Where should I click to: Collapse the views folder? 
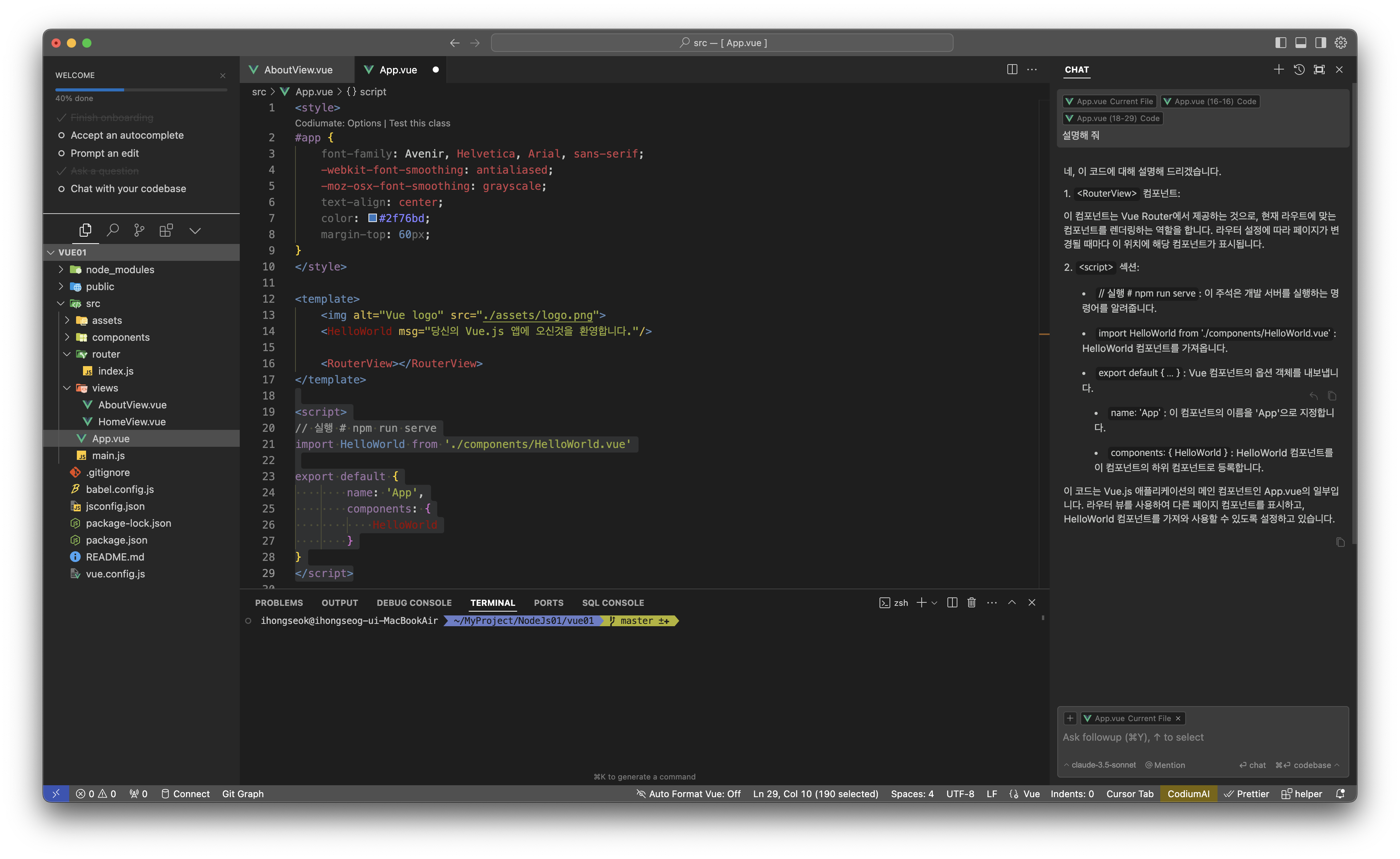[105, 388]
